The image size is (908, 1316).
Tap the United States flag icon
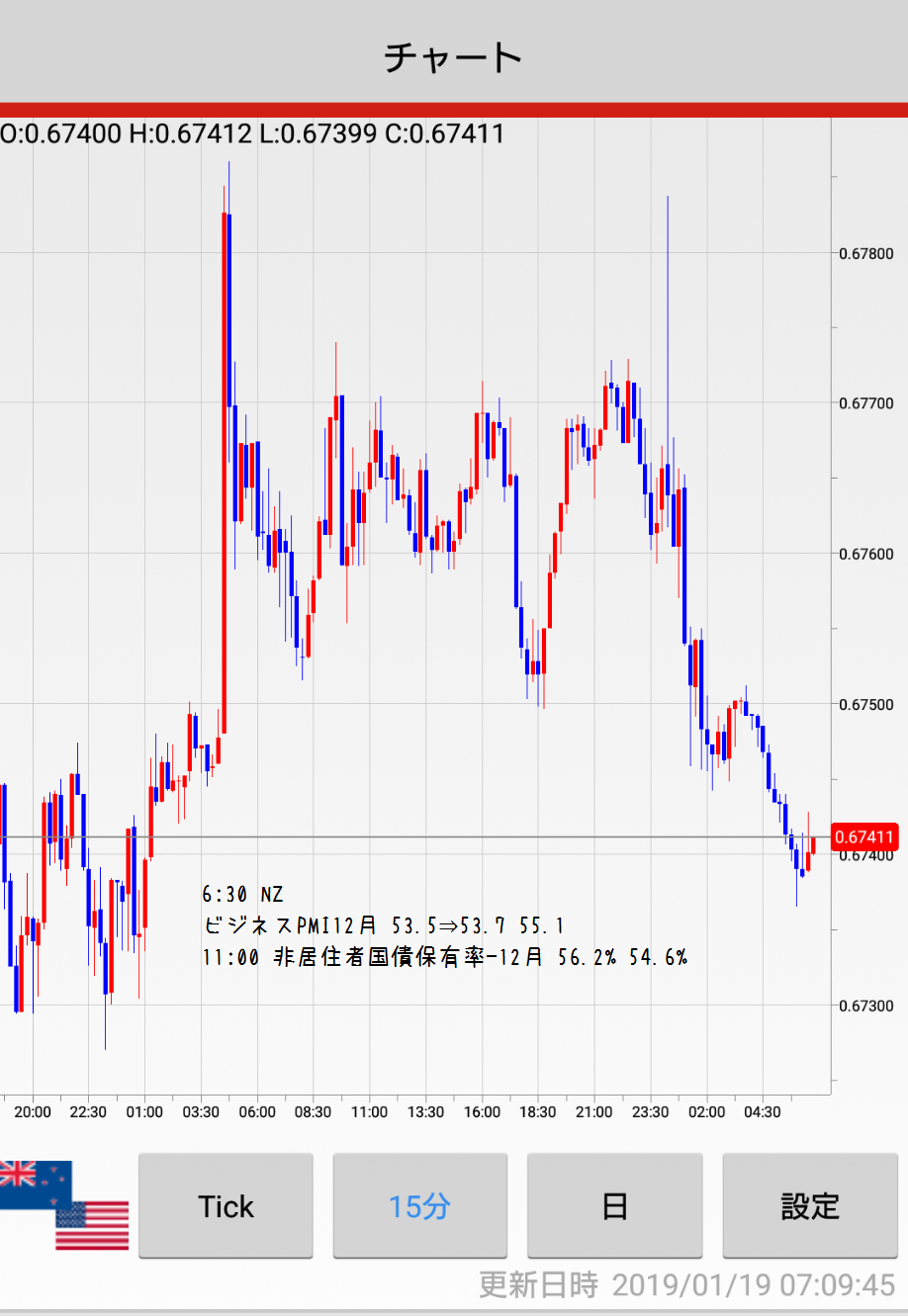pyautogui.click(x=94, y=1225)
